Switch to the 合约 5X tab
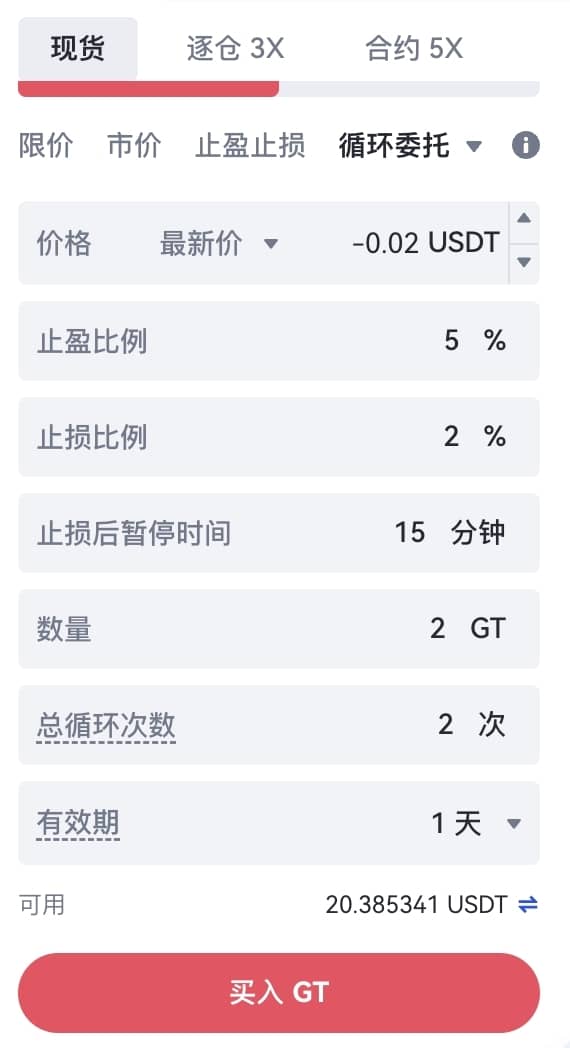The height and width of the screenshot is (1048, 570). [x=414, y=49]
